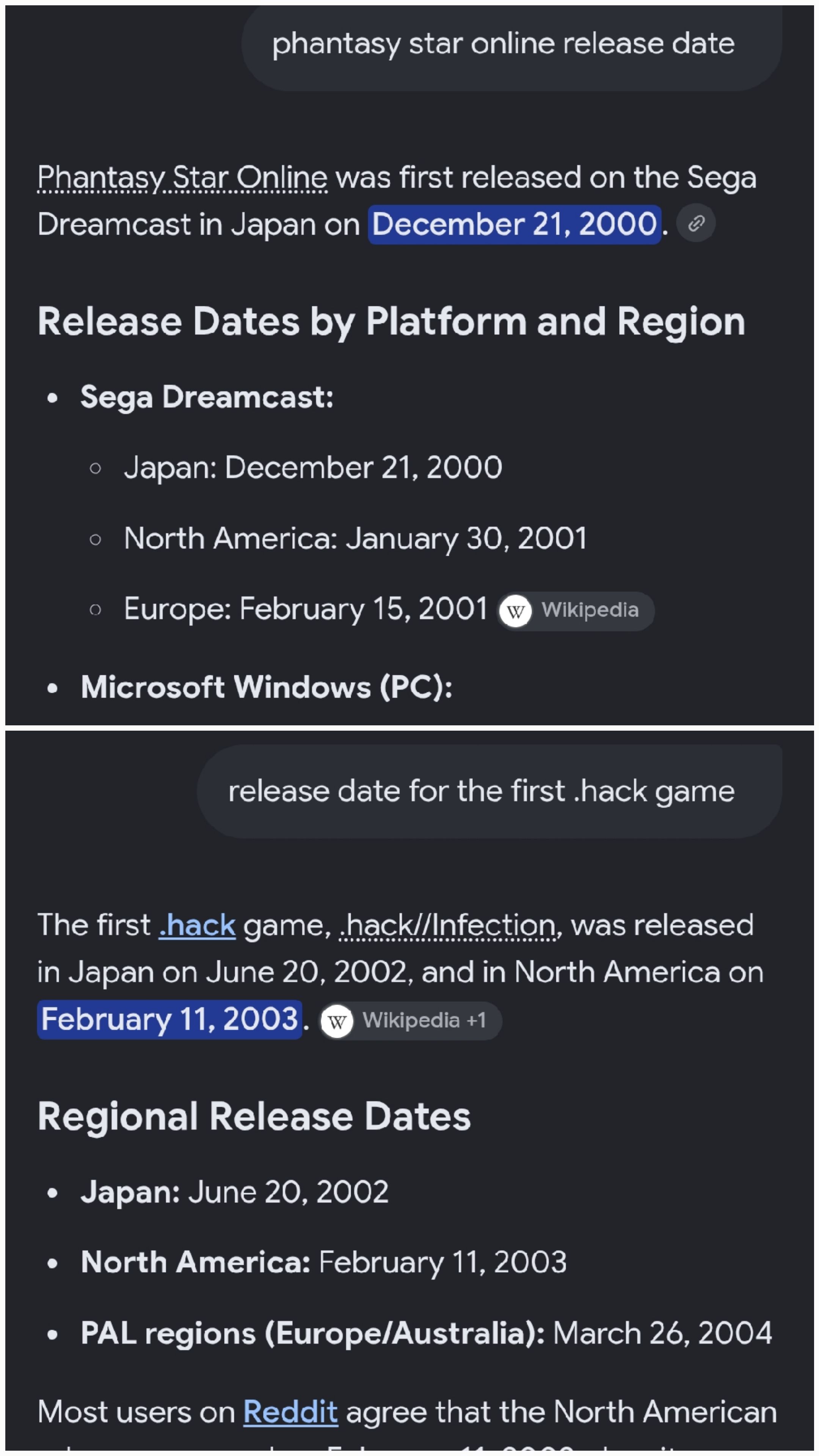This screenshot has height=1456, width=819.
Task: Click the 'phantasy star online release date' query bubble
Action: pyautogui.click(x=511, y=44)
